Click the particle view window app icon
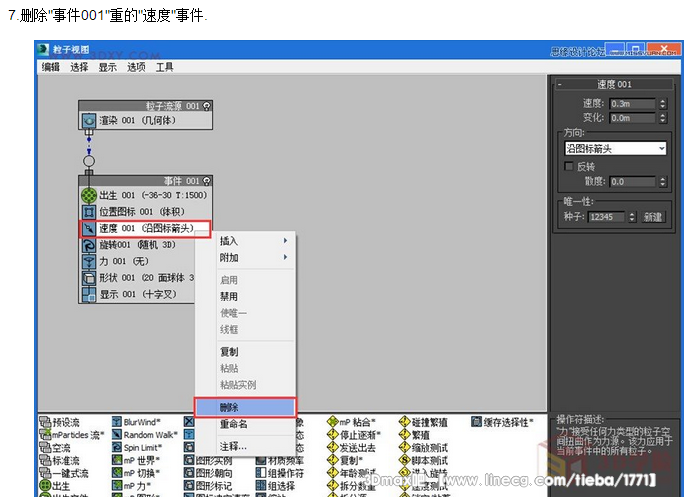The height and width of the screenshot is (497, 685). [43, 49]
